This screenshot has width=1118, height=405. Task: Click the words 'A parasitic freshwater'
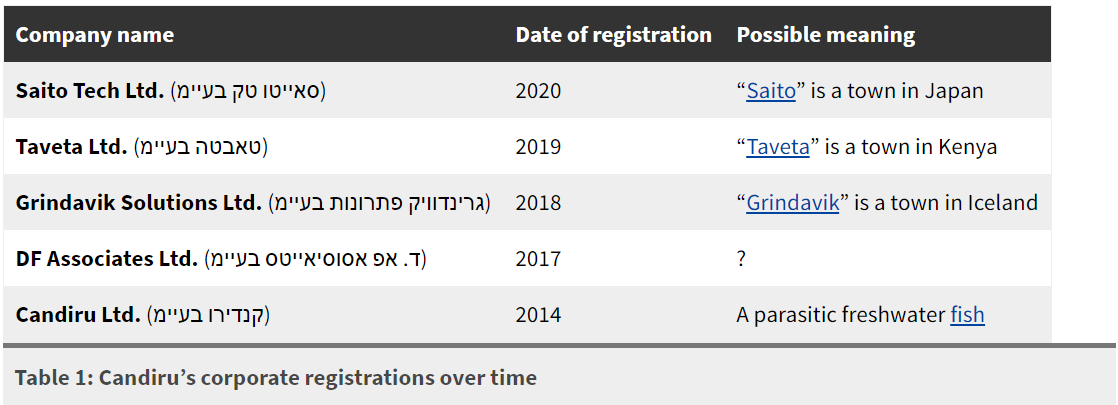[841, 314]
